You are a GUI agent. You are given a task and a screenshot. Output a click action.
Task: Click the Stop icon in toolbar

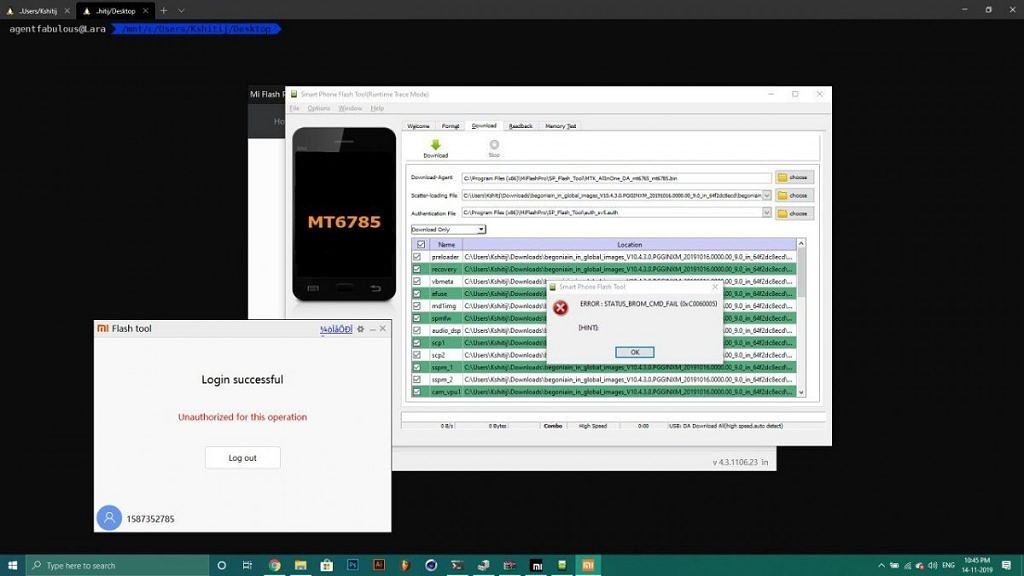tap(494, 145)
